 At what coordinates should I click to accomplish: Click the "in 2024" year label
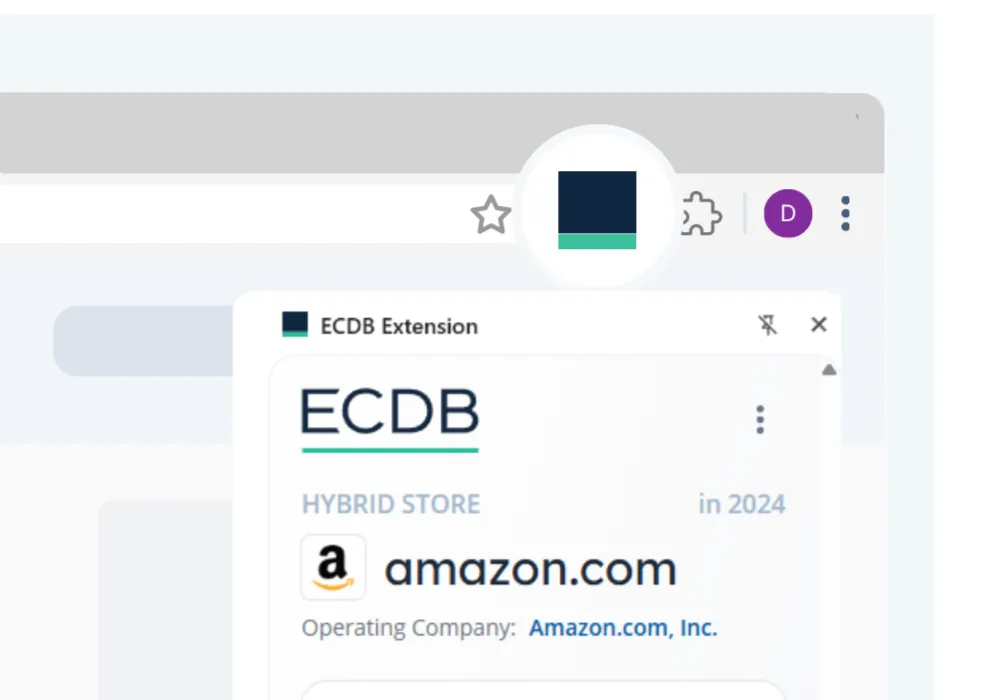[741, 504]
